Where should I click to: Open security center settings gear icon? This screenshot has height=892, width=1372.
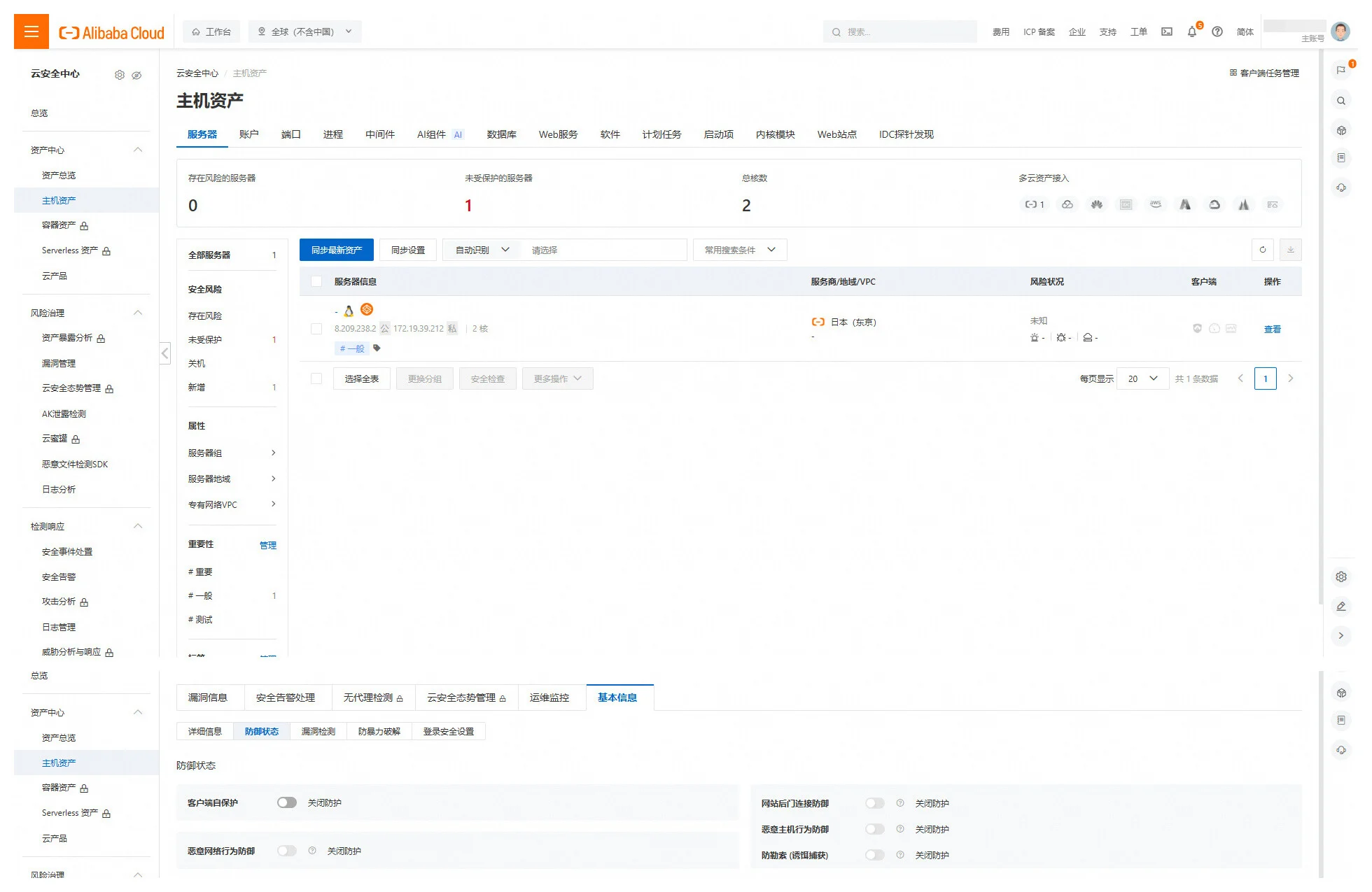point(120,75)
